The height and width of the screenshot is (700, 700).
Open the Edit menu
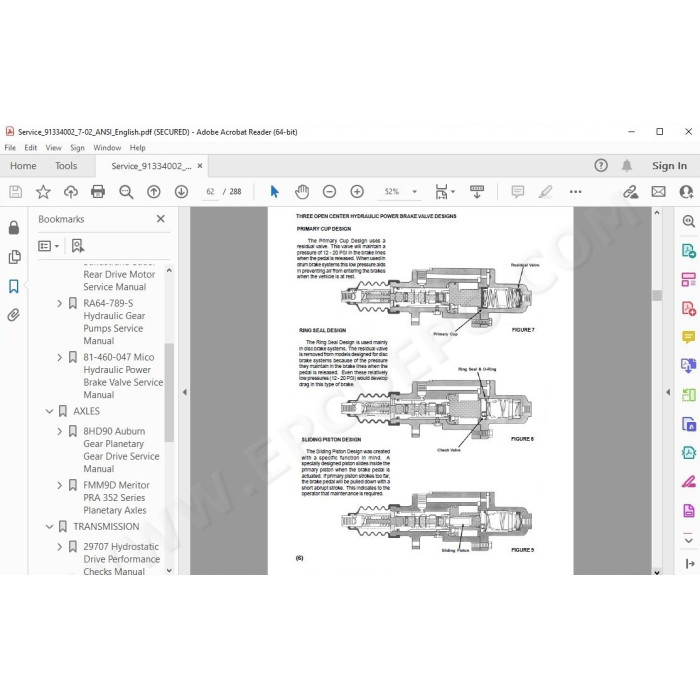point(30,148)
